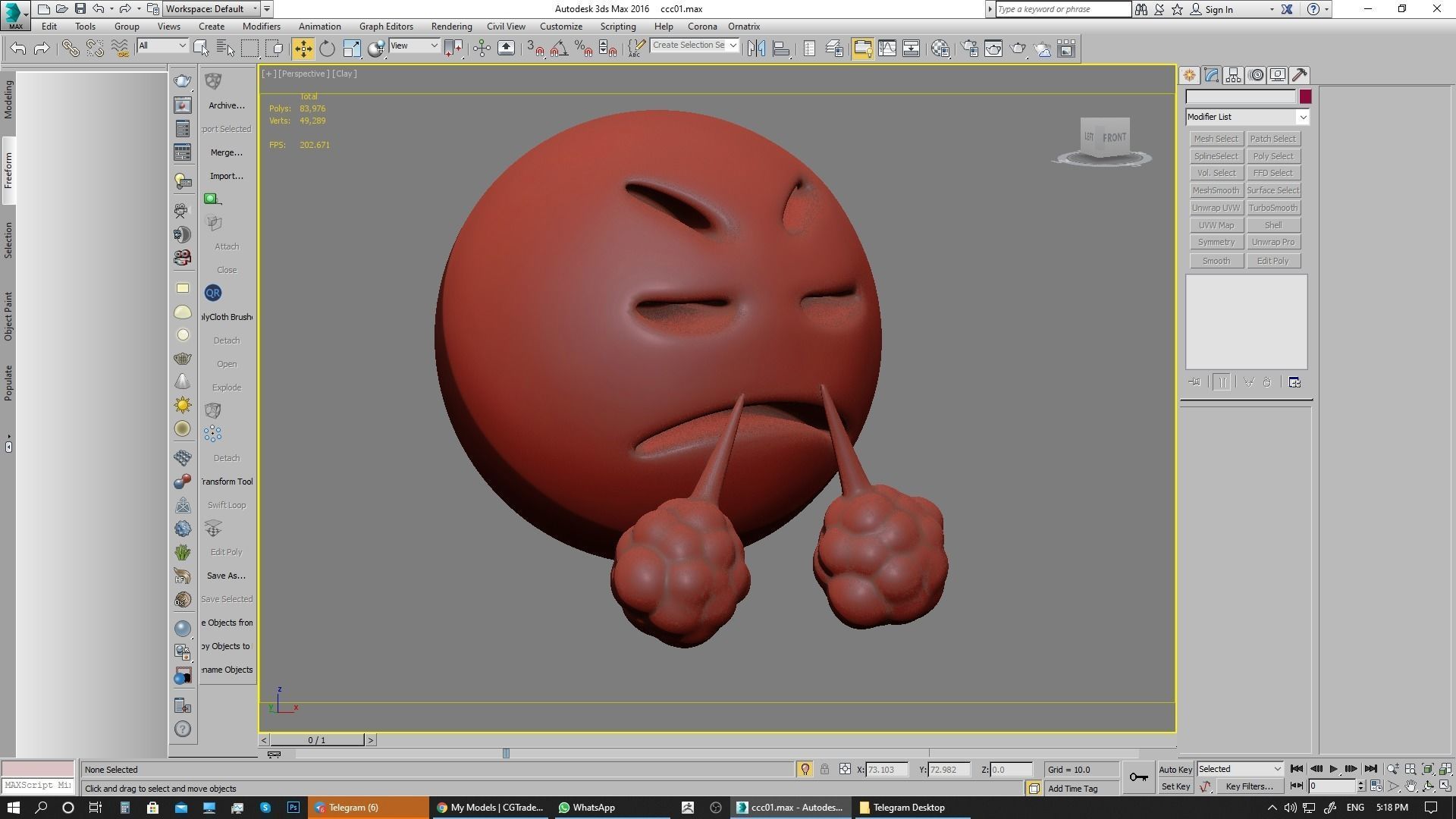Expand the Sign In dropdown arrow

[1272, 10]
